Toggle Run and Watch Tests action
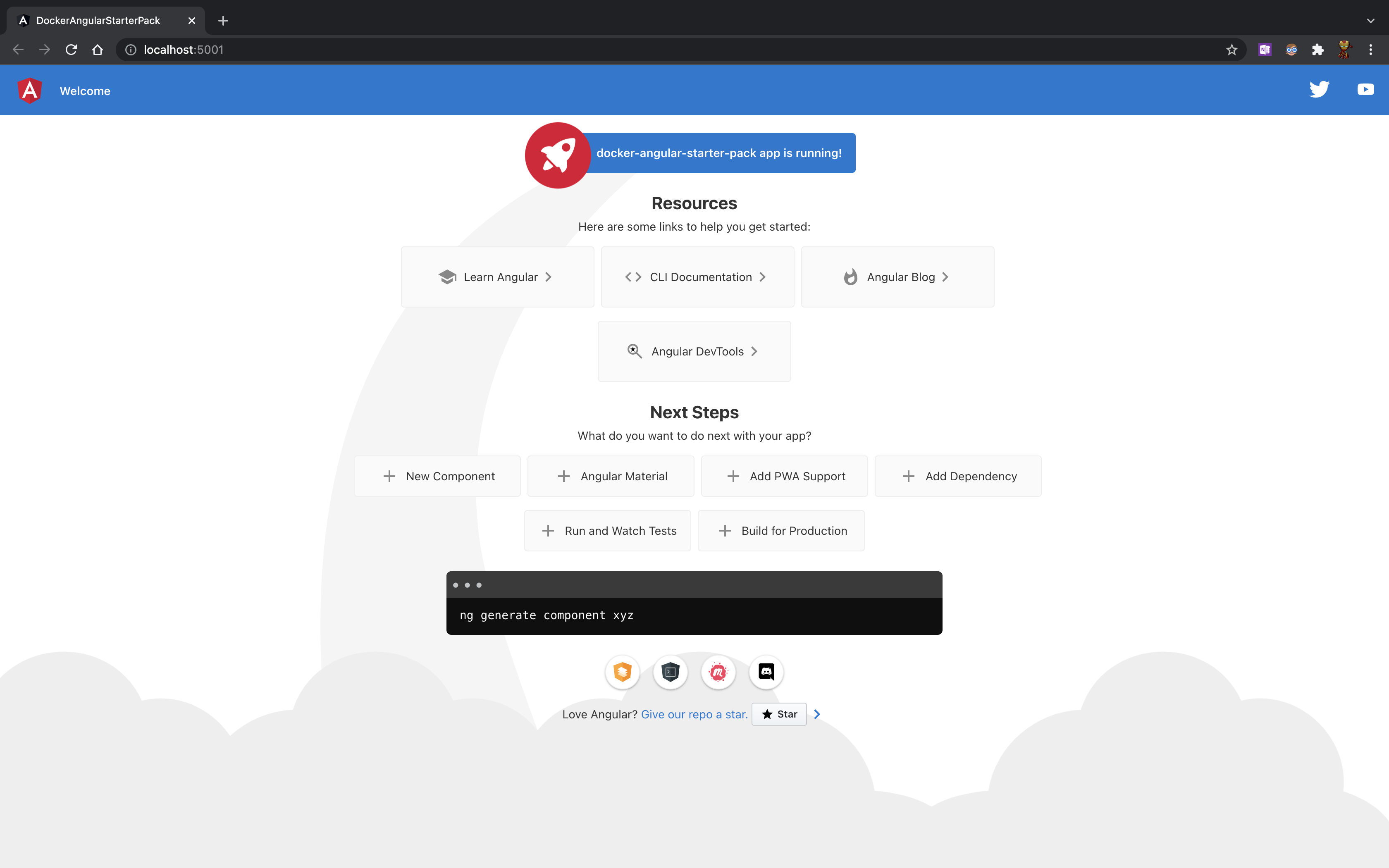 point(608,530)
